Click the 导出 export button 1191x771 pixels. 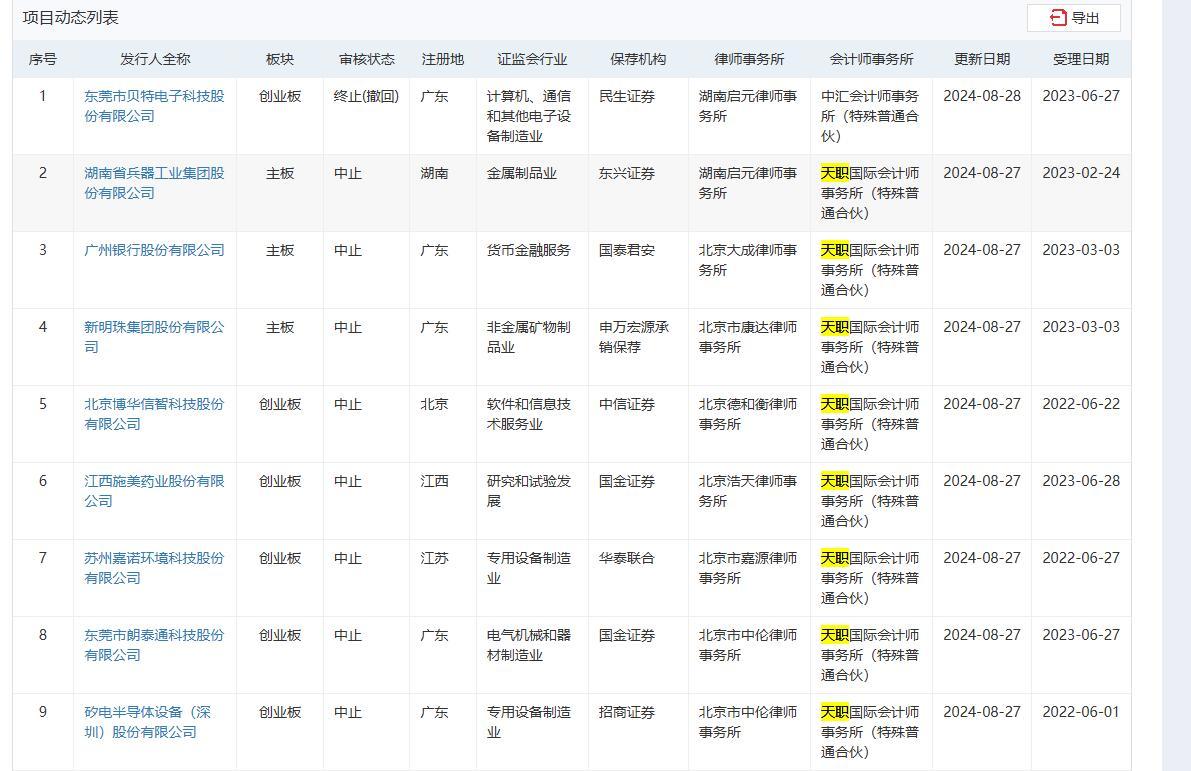coord(1073,17)
